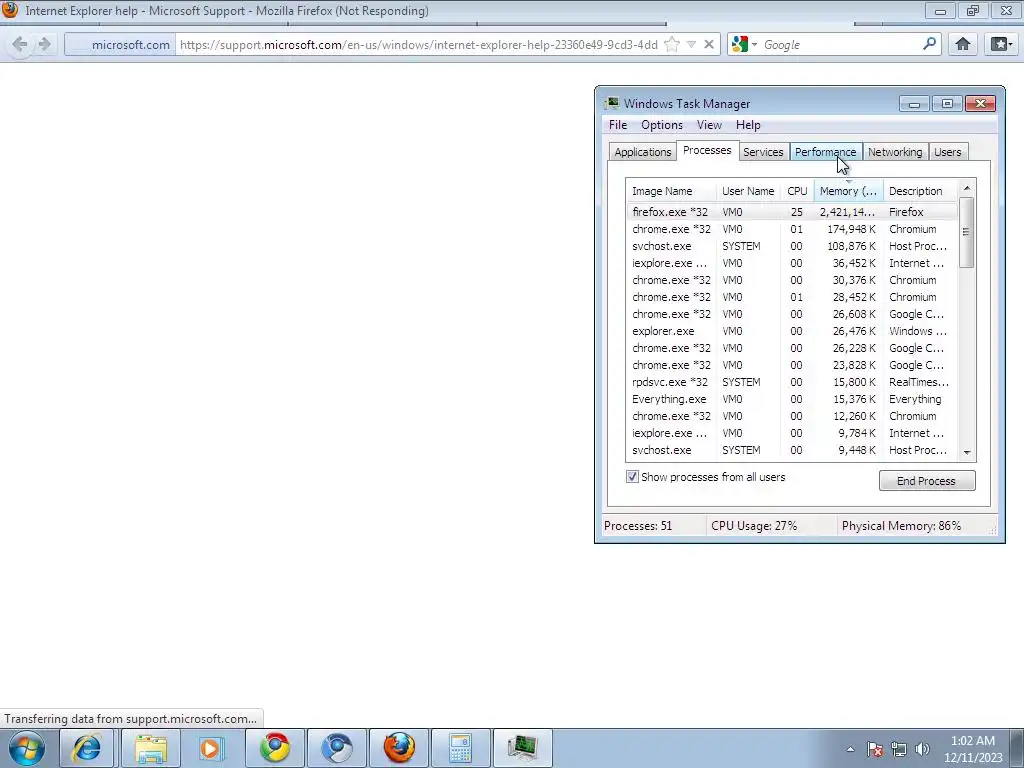The height and width of the screenshot is (768, 1024).
Task: Sort by Image Name column
Action: [671, 191]
